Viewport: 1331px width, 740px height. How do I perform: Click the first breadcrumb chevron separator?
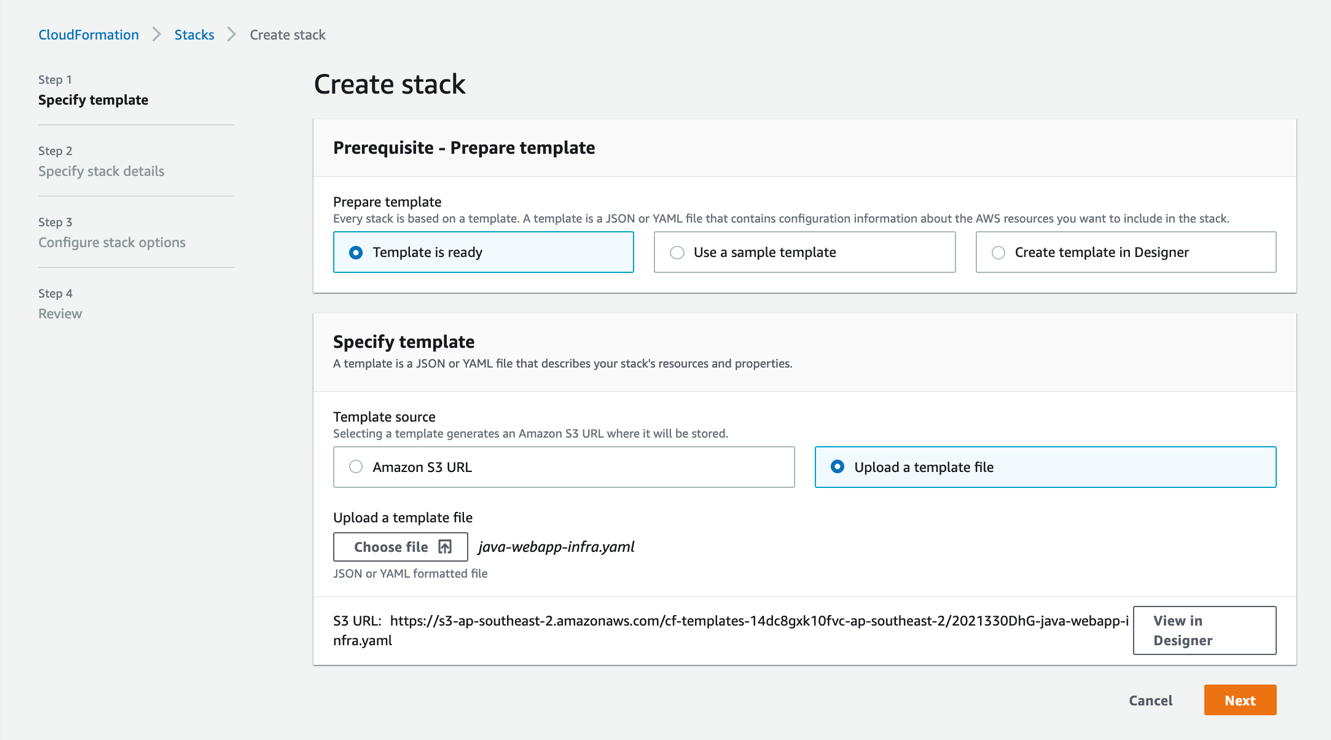[157, 35]
